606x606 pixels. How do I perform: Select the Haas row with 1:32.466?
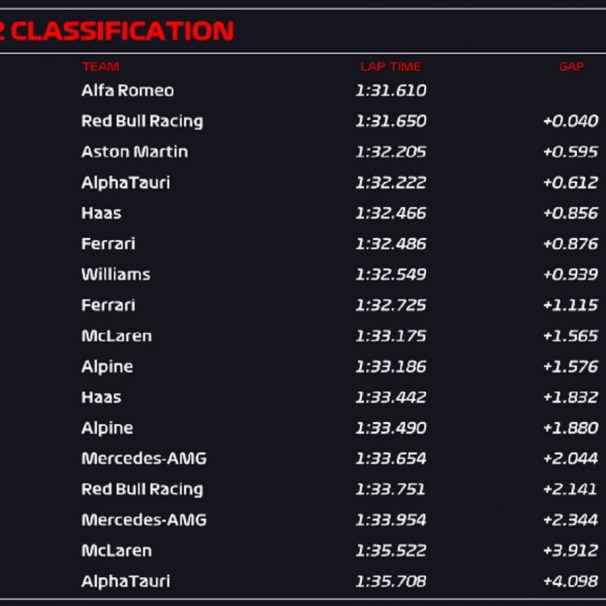tap(303, 213)
